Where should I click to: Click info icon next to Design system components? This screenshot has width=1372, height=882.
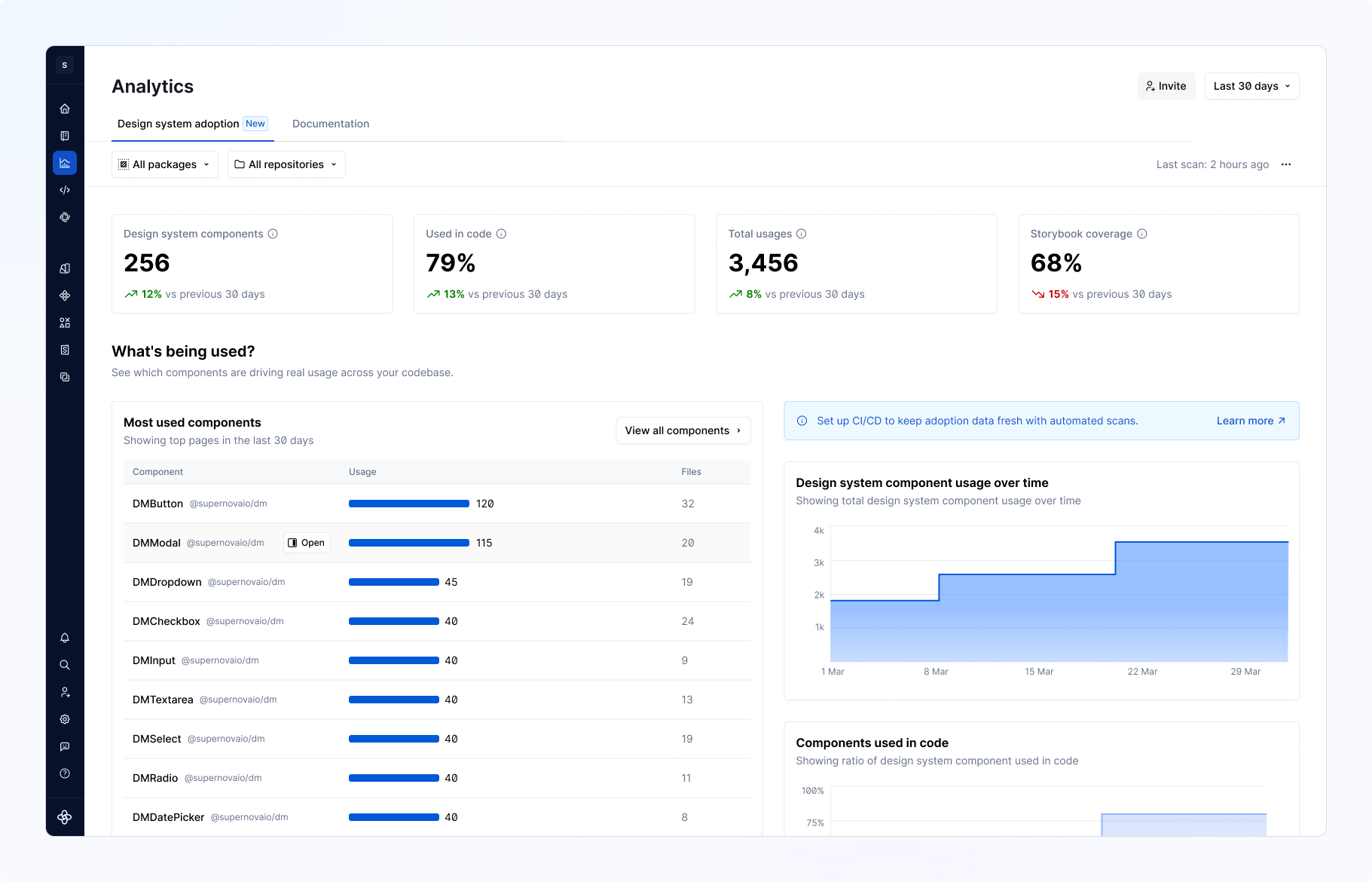click(273, 234)
